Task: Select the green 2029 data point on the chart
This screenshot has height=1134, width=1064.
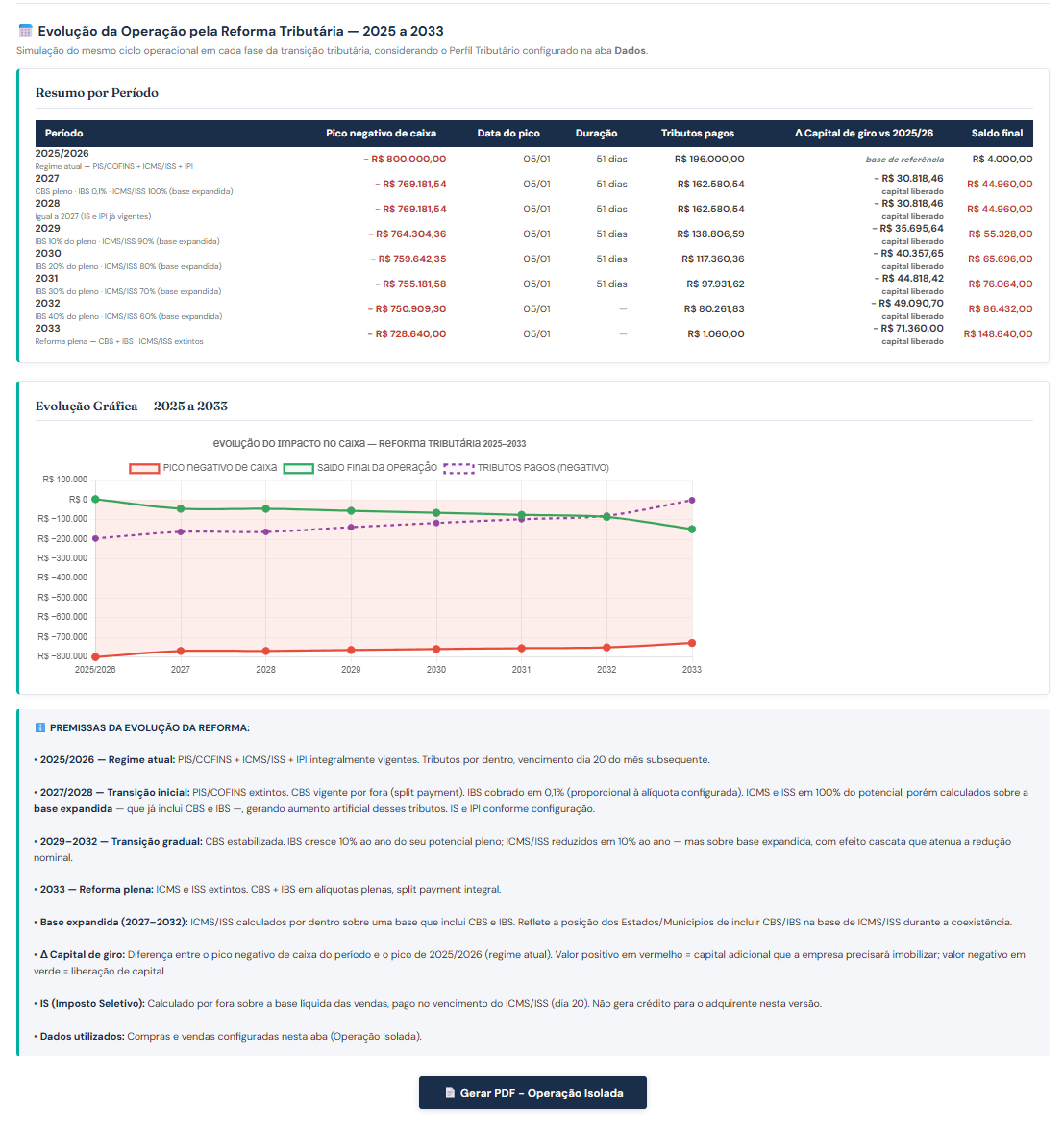Action: [x=351, y=510]
